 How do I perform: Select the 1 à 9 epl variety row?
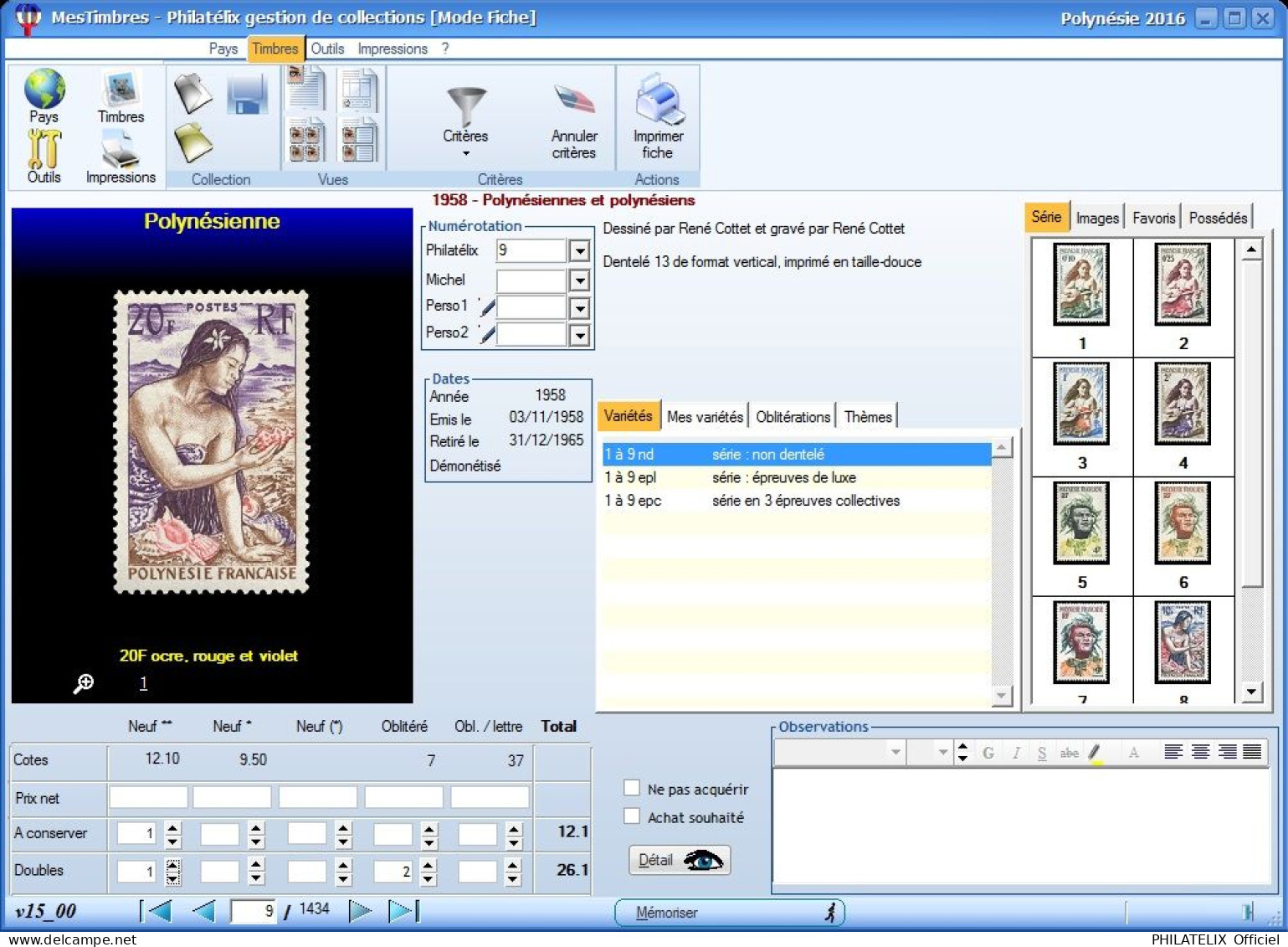click(x=796, y=477)
